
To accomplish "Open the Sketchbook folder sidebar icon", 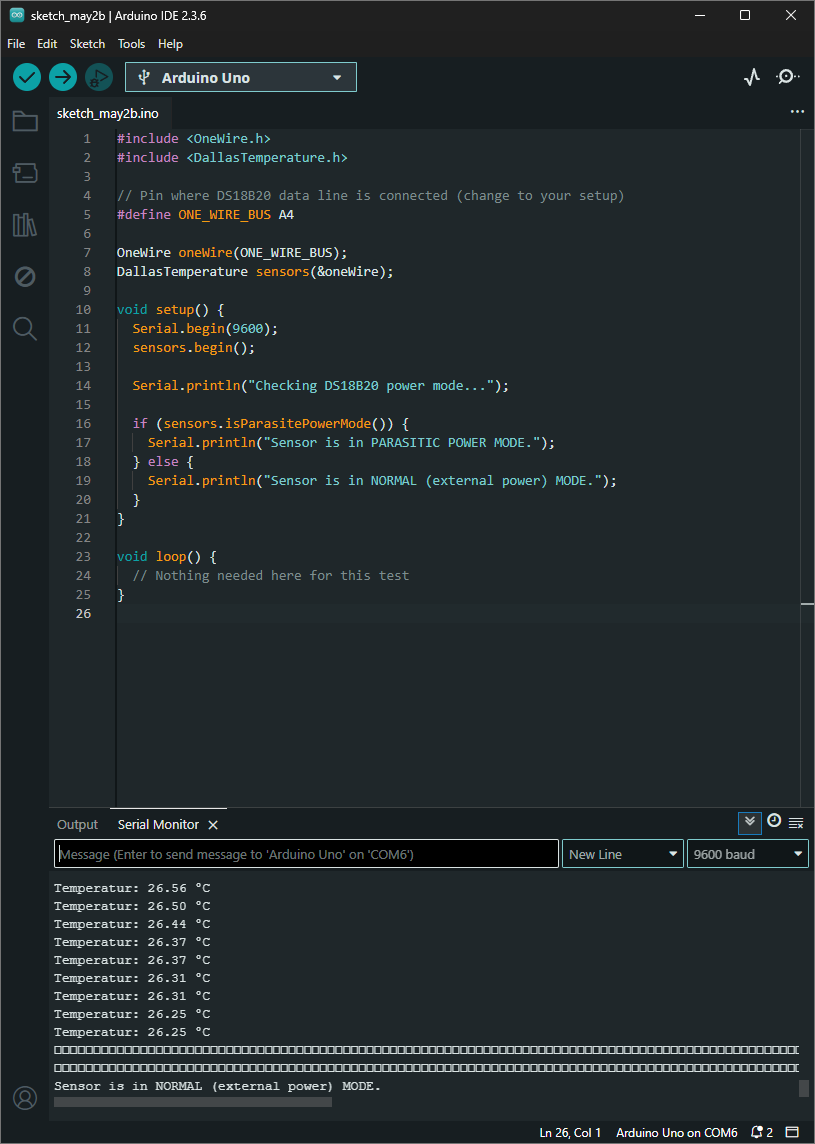I will coord(25,121).
